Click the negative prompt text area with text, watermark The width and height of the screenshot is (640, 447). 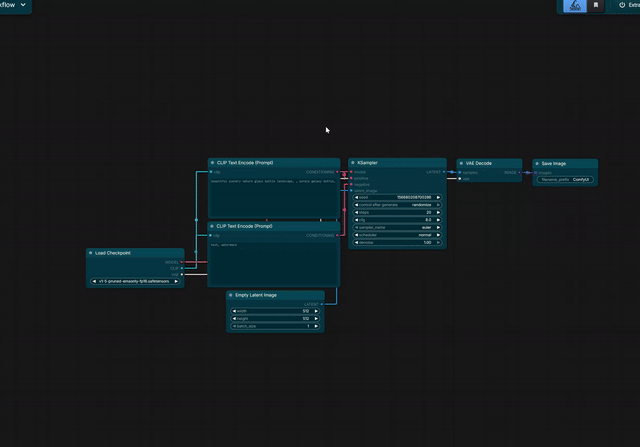(273, 263)
